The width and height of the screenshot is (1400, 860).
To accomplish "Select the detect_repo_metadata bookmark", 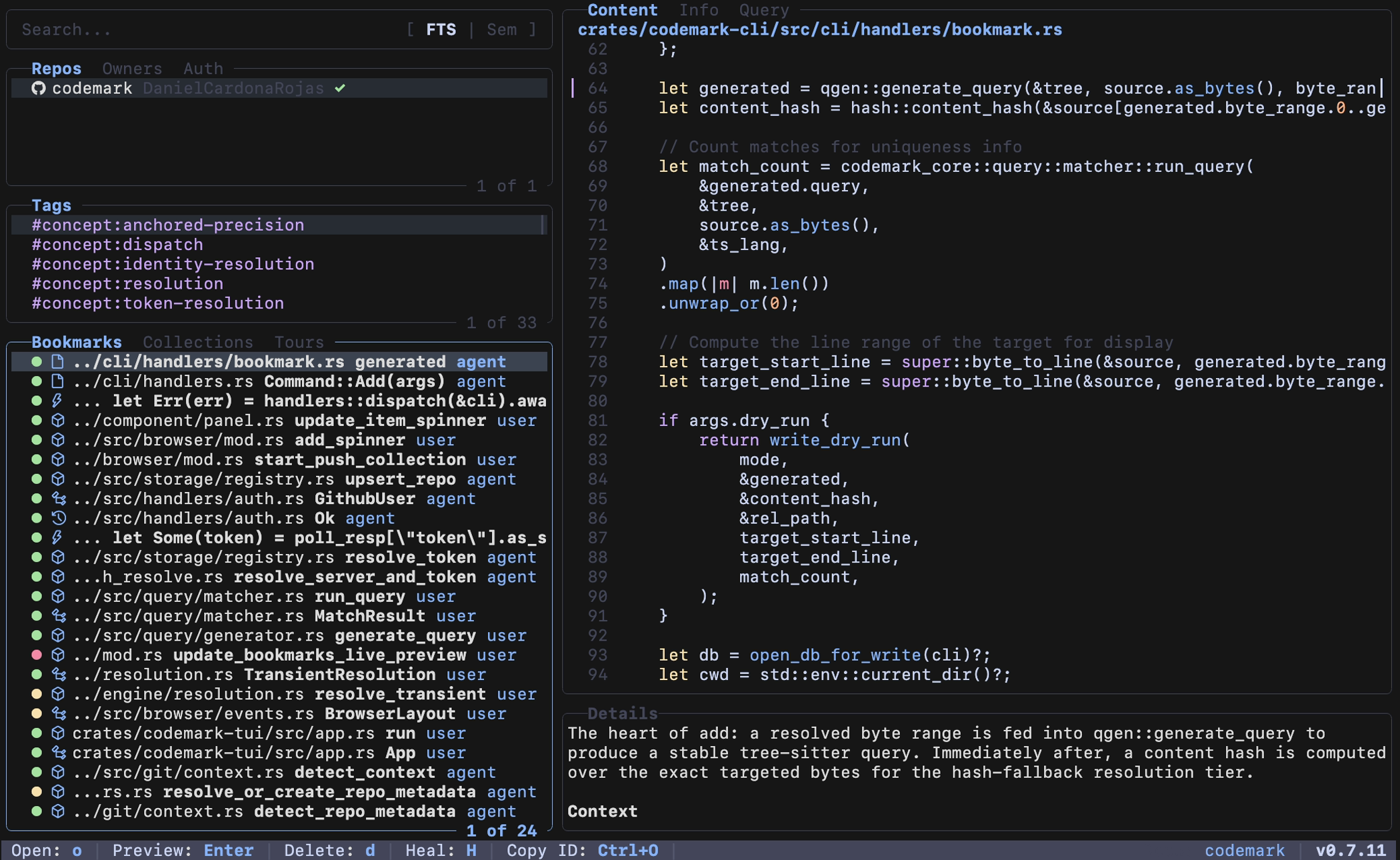I will (x=279, y=811).
